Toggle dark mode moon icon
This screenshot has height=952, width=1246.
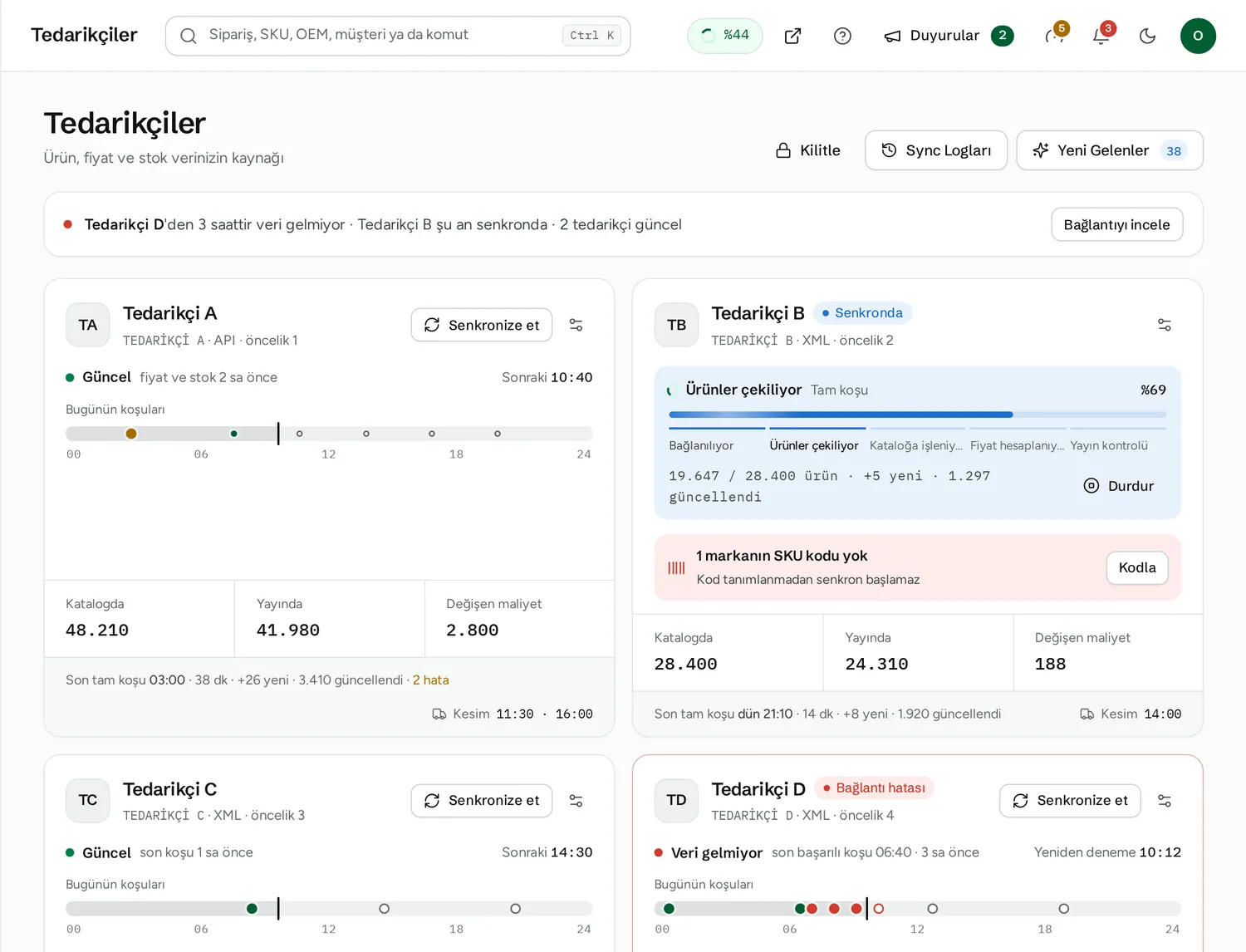pyautogui.click(x=1147, y=36)
